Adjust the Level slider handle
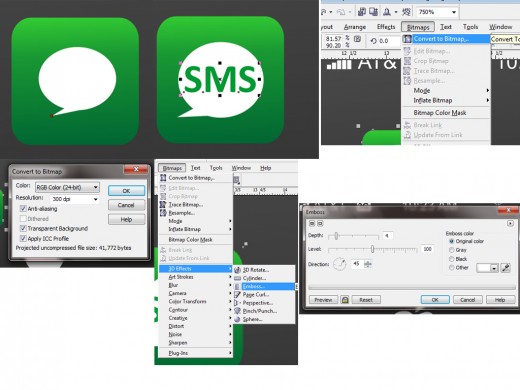This screenshot has width=520, height=390. (x=372, y=249)
